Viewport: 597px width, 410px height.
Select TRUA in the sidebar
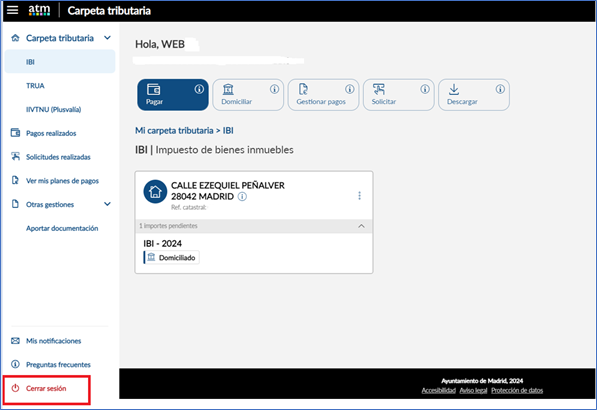coord(35,86)
